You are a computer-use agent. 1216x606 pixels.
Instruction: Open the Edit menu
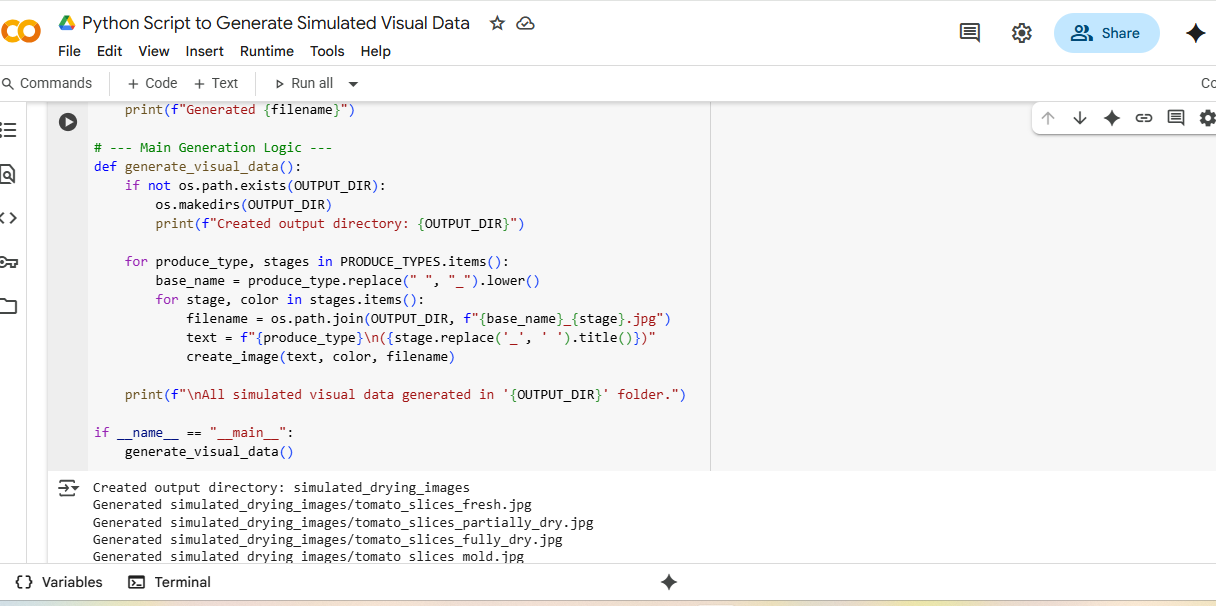coord(109,51)
